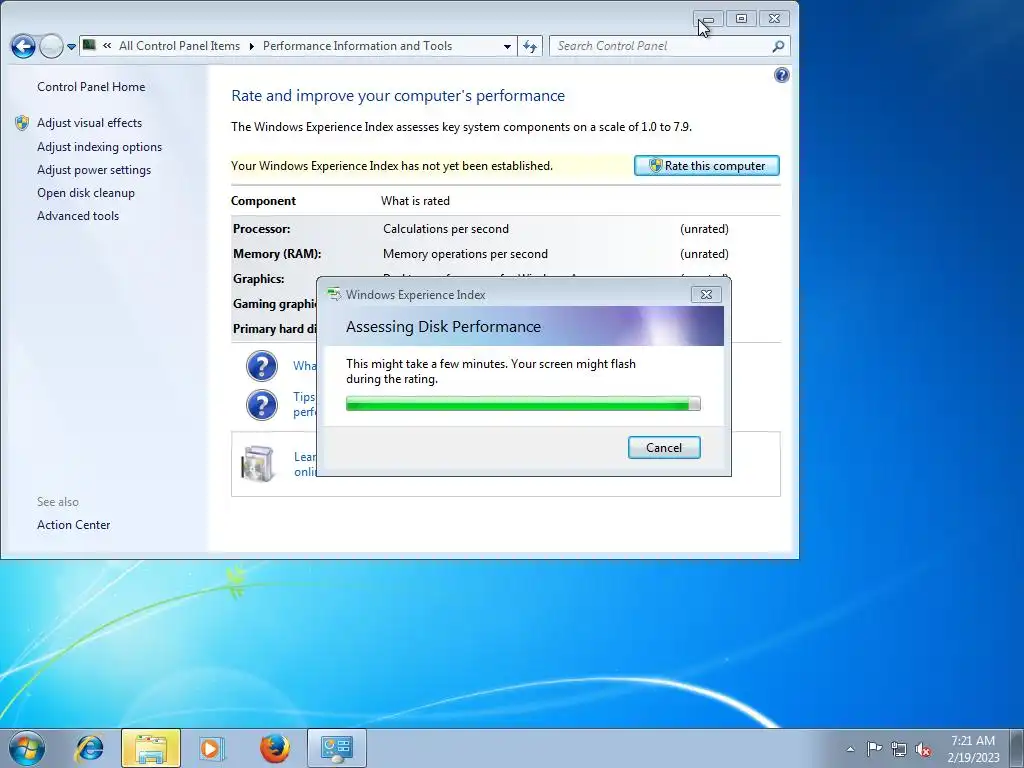Open Control Panel Home link
Image resolution: width=1024 pixels, height=768 pixels.
[x=91, y=87]
